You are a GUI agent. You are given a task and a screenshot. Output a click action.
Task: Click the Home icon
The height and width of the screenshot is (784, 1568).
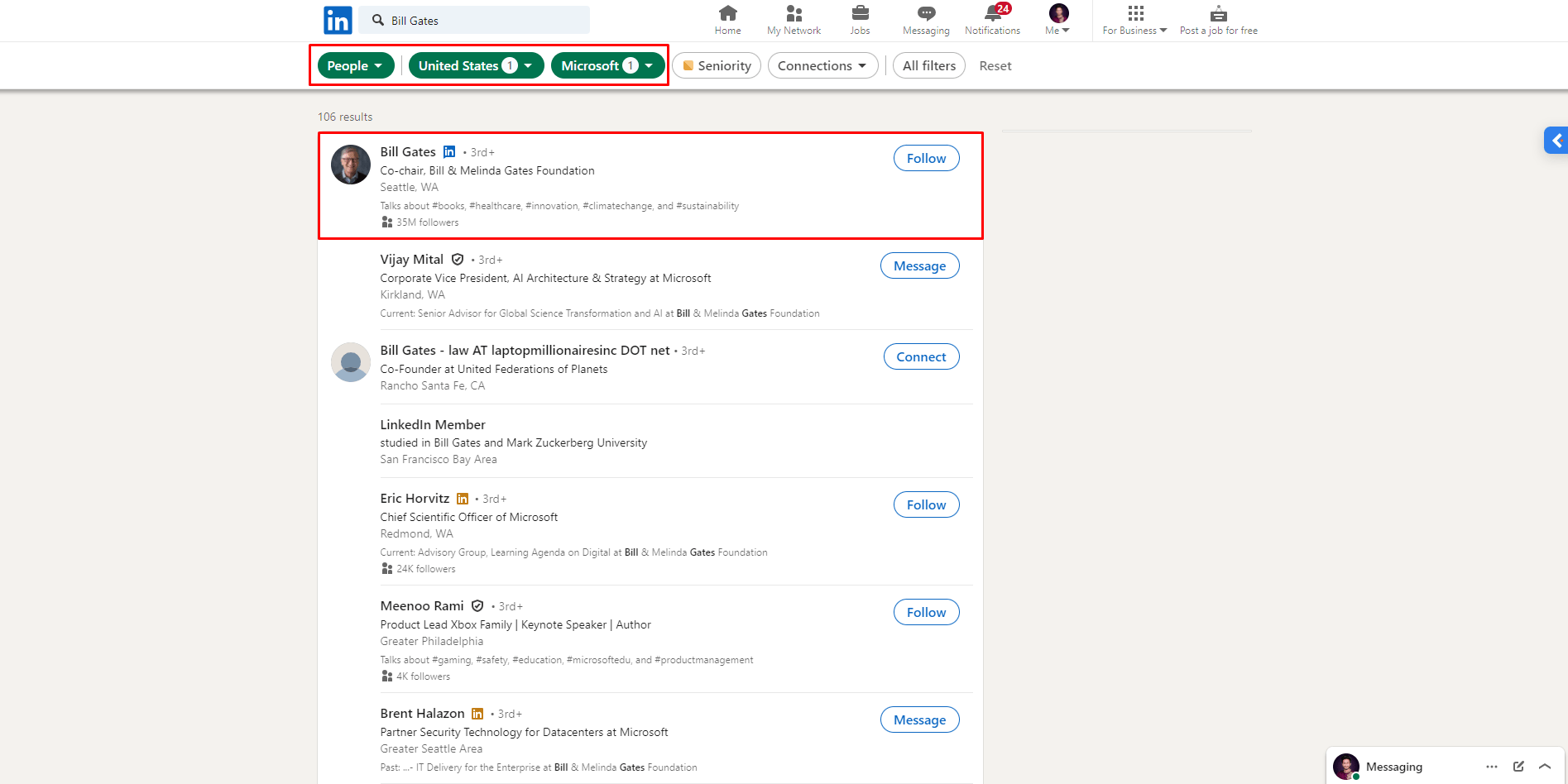(727, 14)
